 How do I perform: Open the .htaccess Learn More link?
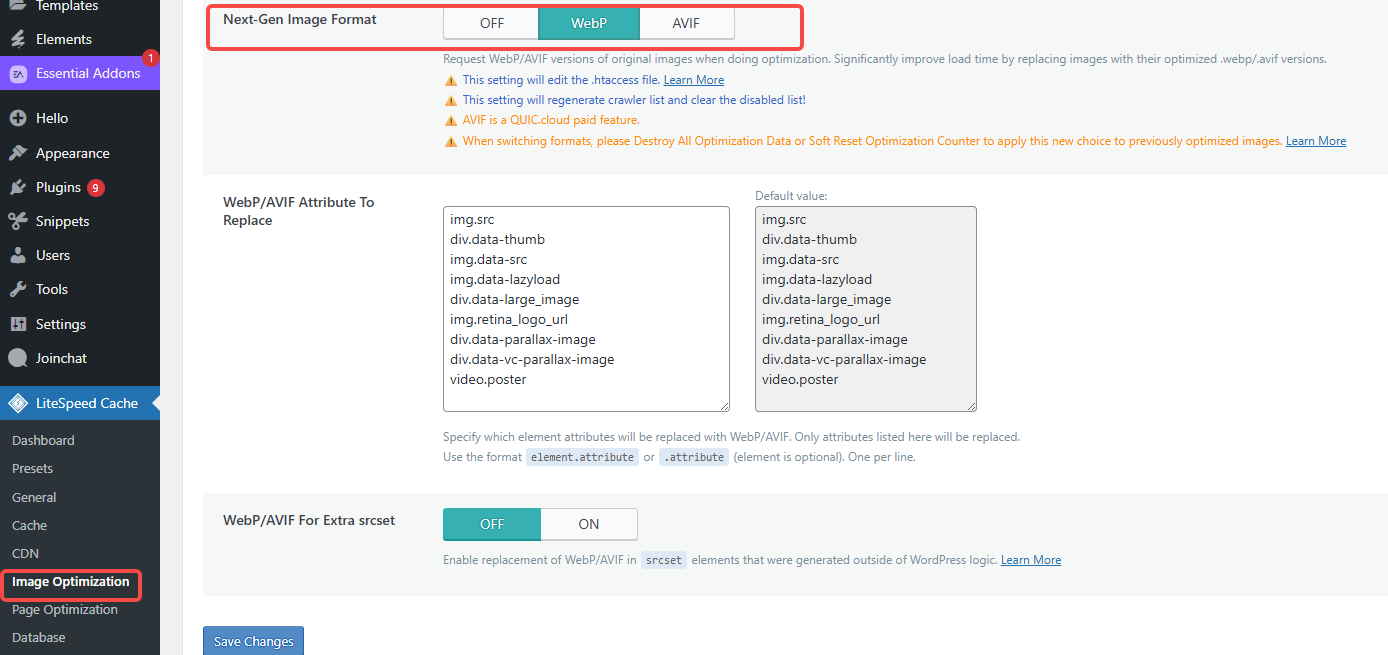693,79
